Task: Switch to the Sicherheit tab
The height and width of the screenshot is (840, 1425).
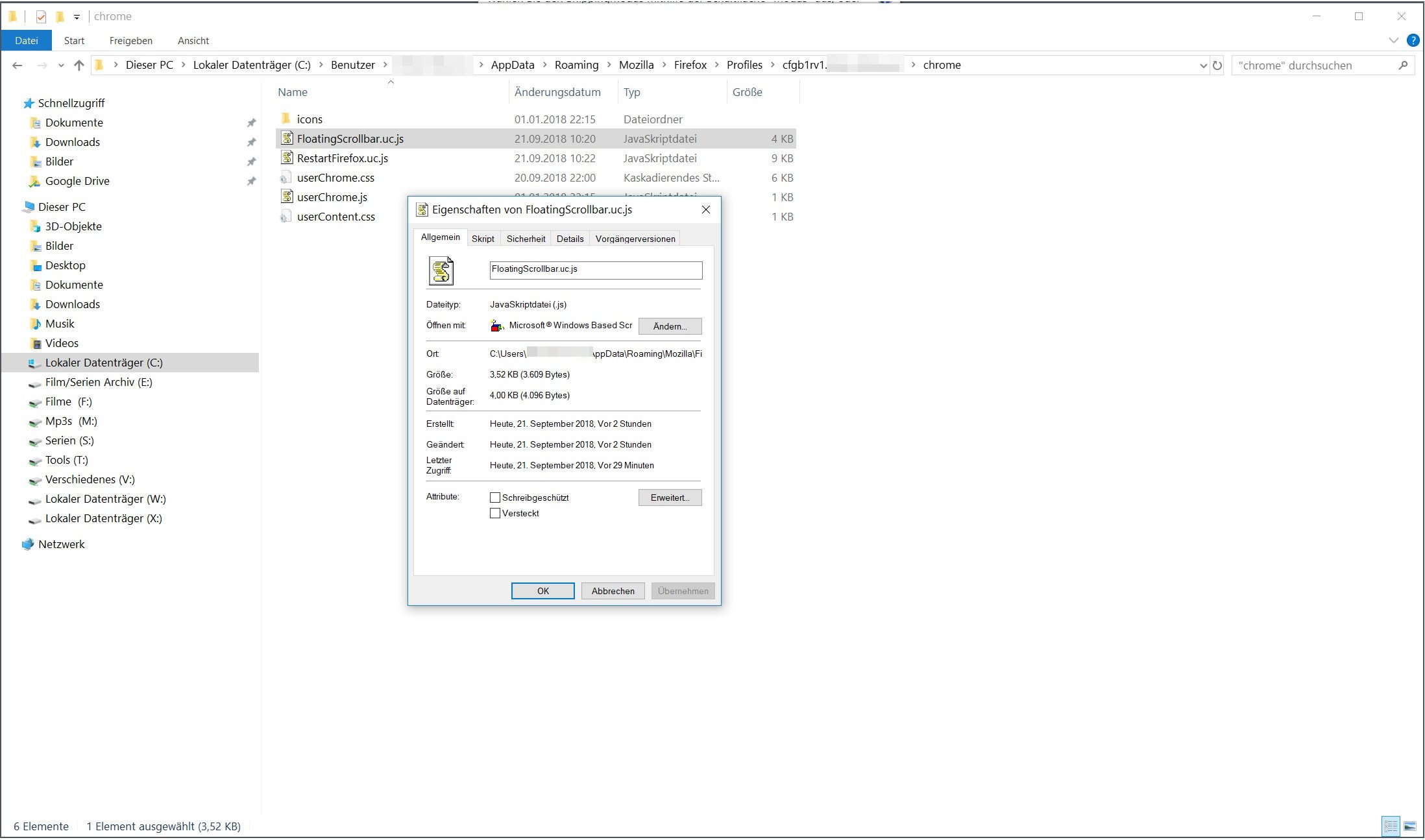Action: pos(526,239)
